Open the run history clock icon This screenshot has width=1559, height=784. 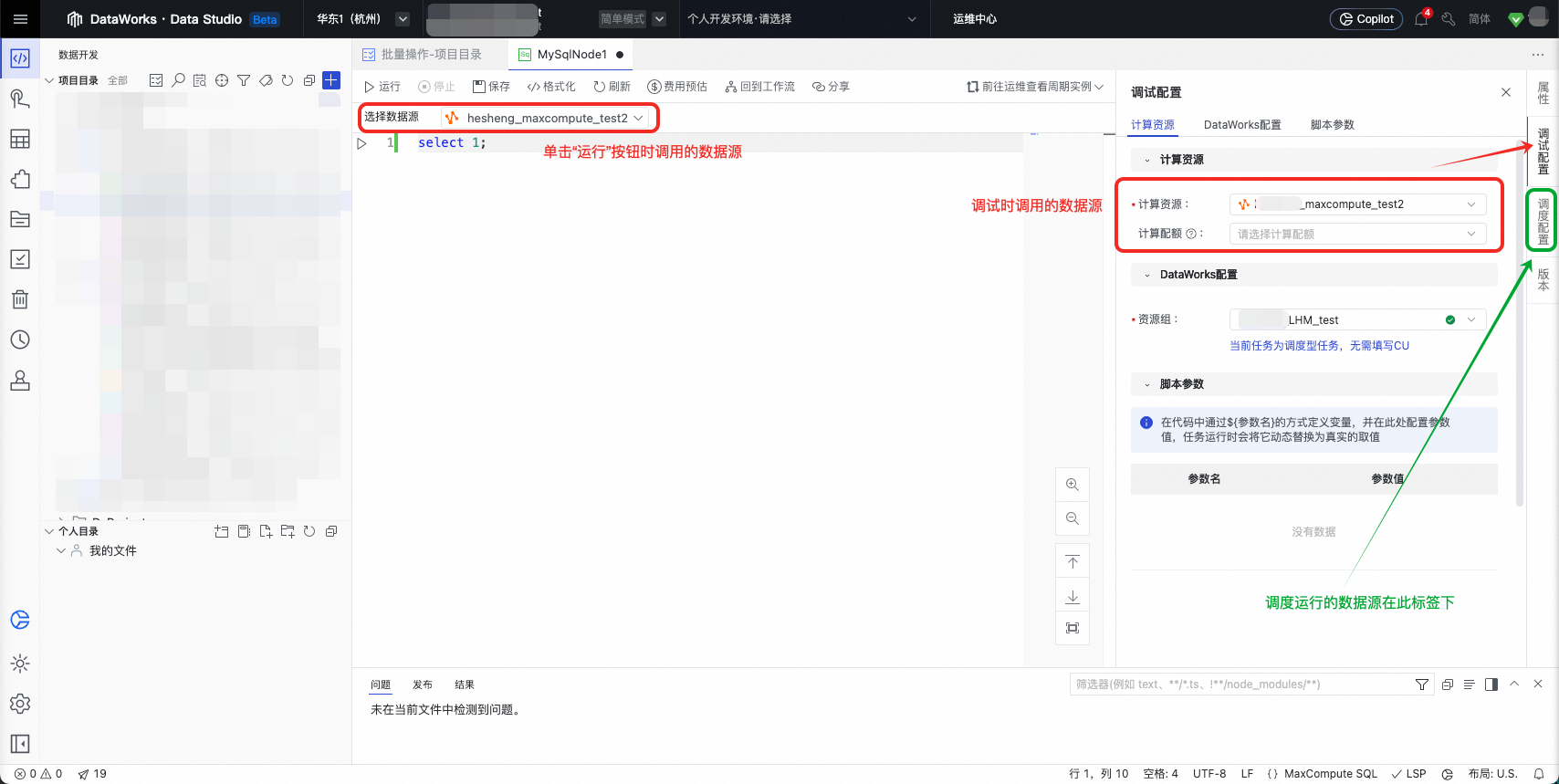[20, 340]
